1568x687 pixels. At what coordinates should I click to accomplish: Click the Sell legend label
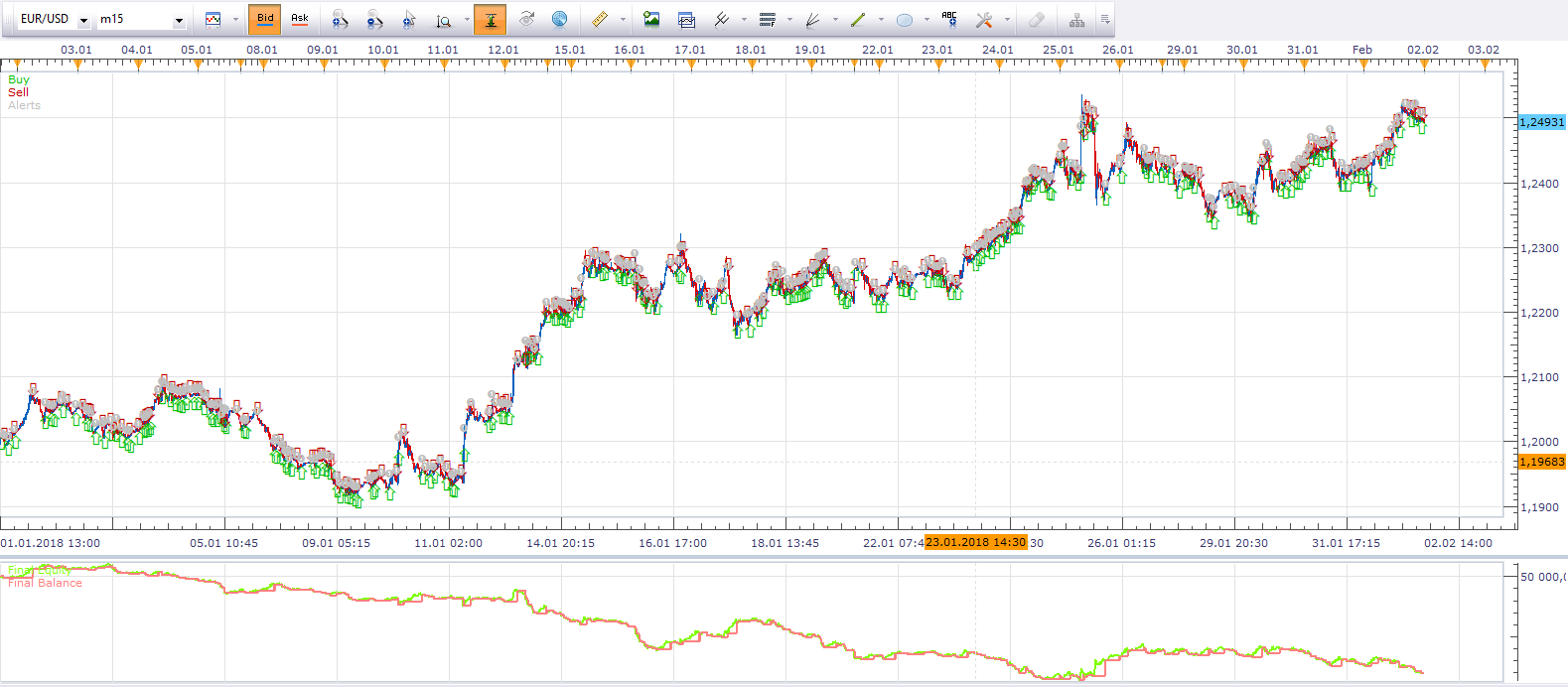(19, 92)
